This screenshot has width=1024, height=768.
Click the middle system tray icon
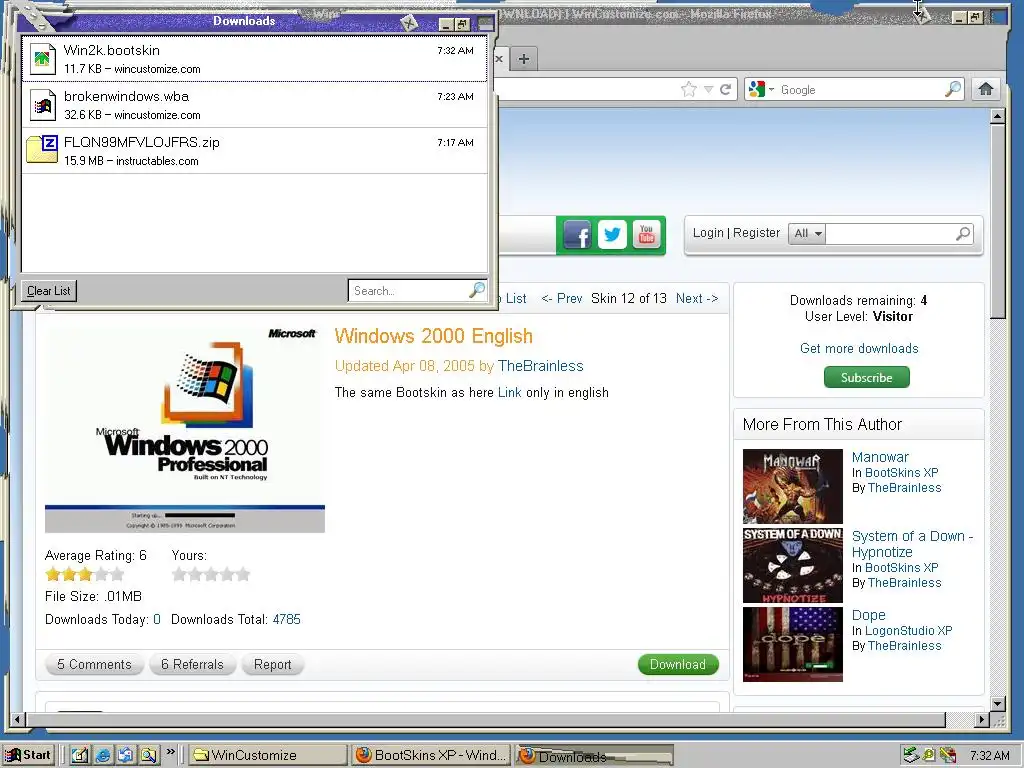(x=929, y=755)
